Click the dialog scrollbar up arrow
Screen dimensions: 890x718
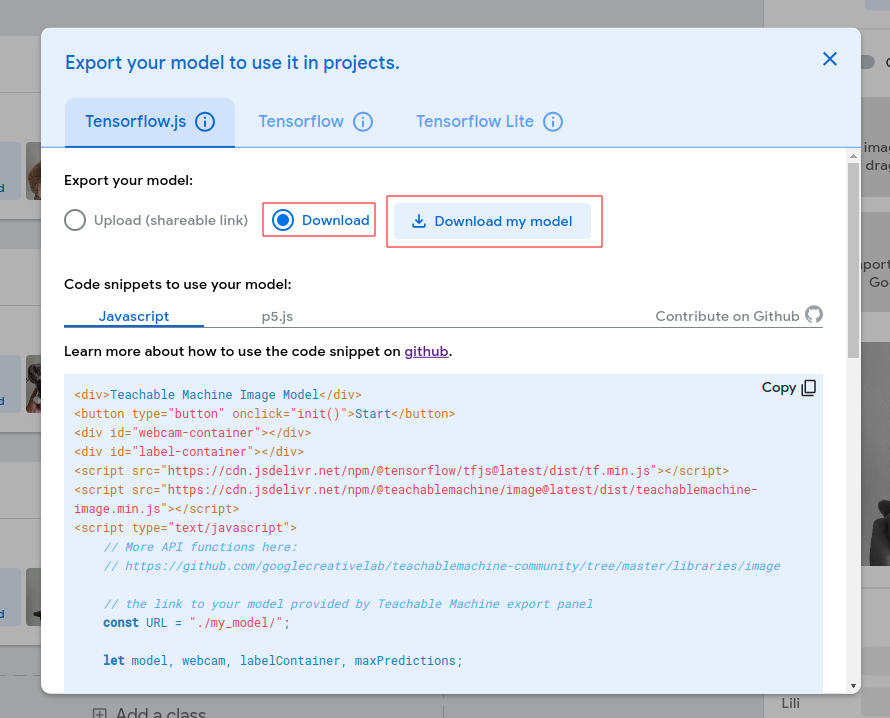(x=853, y=156)
